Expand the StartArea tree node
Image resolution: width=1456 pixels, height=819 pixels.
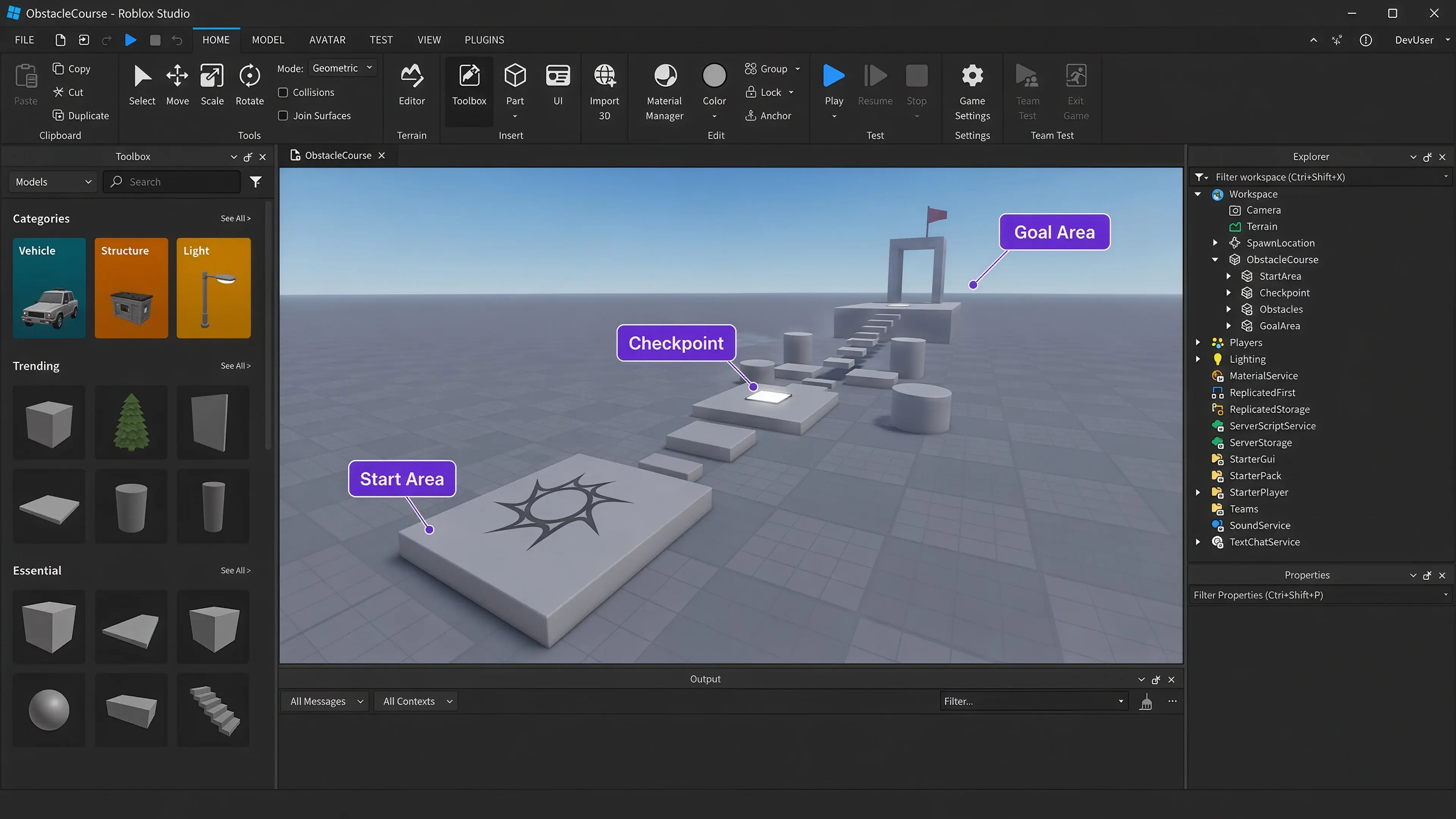[x=1228, y=276]
